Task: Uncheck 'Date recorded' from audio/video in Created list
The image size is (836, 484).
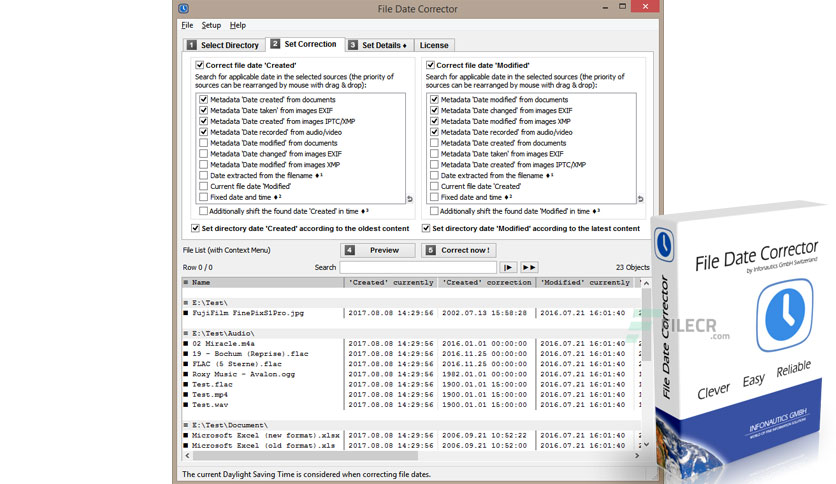Action: [x=203, y=132]
